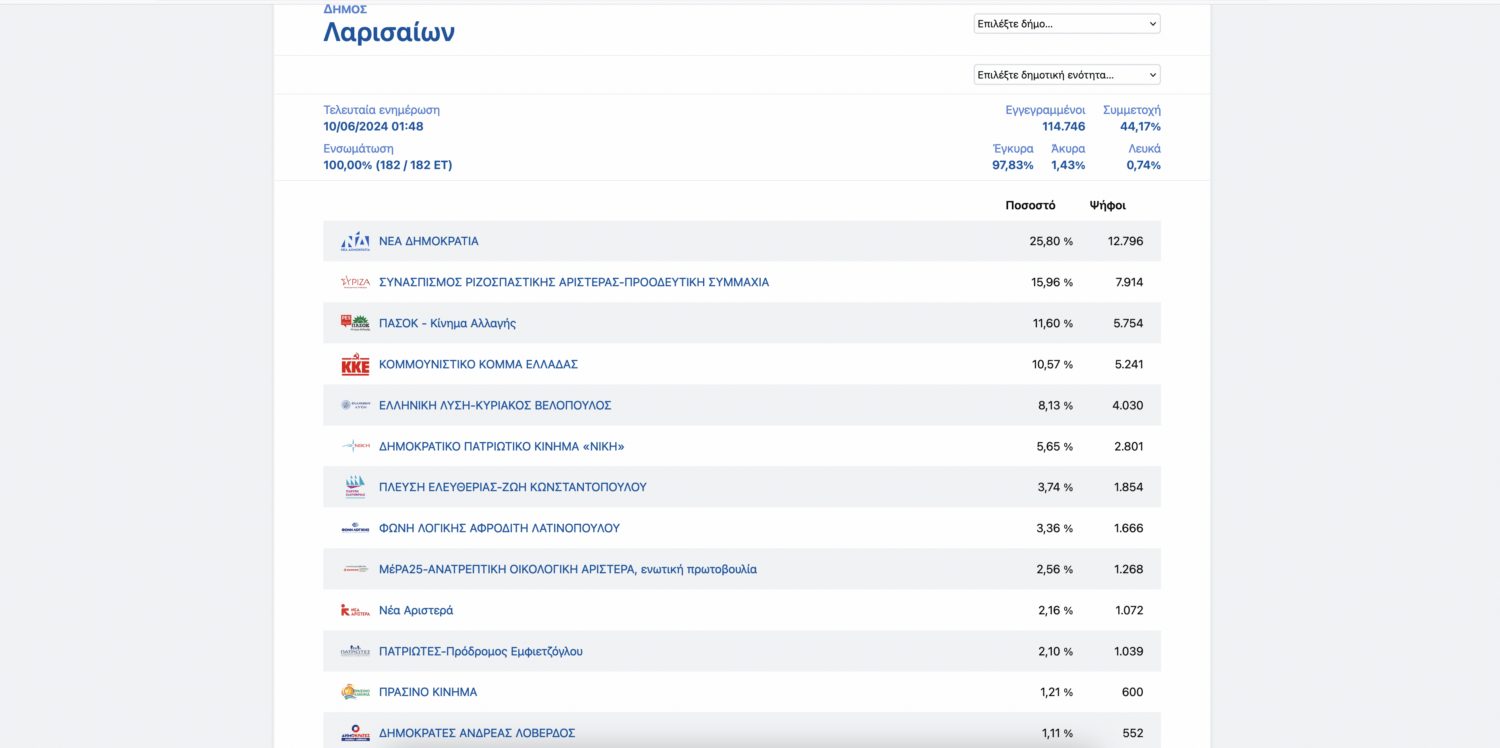This screenshot has width=1500, height=748.
Task: Click the ΠΡΑΣΙΝΟ ΚΙΝΗΜΑ party logo
Action: click(x=355, y=692)
